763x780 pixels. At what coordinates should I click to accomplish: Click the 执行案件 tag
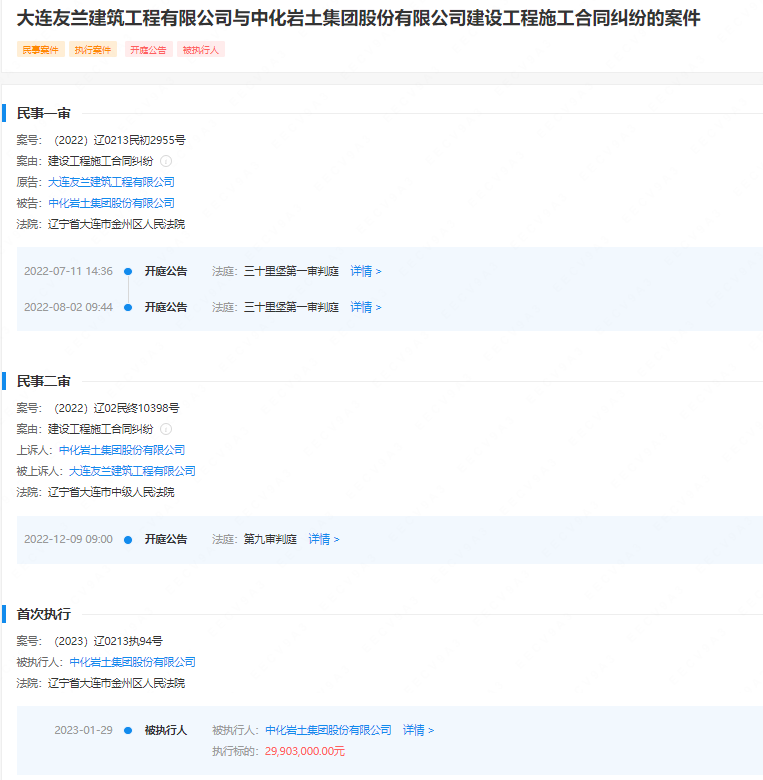(x=93, y=50)
